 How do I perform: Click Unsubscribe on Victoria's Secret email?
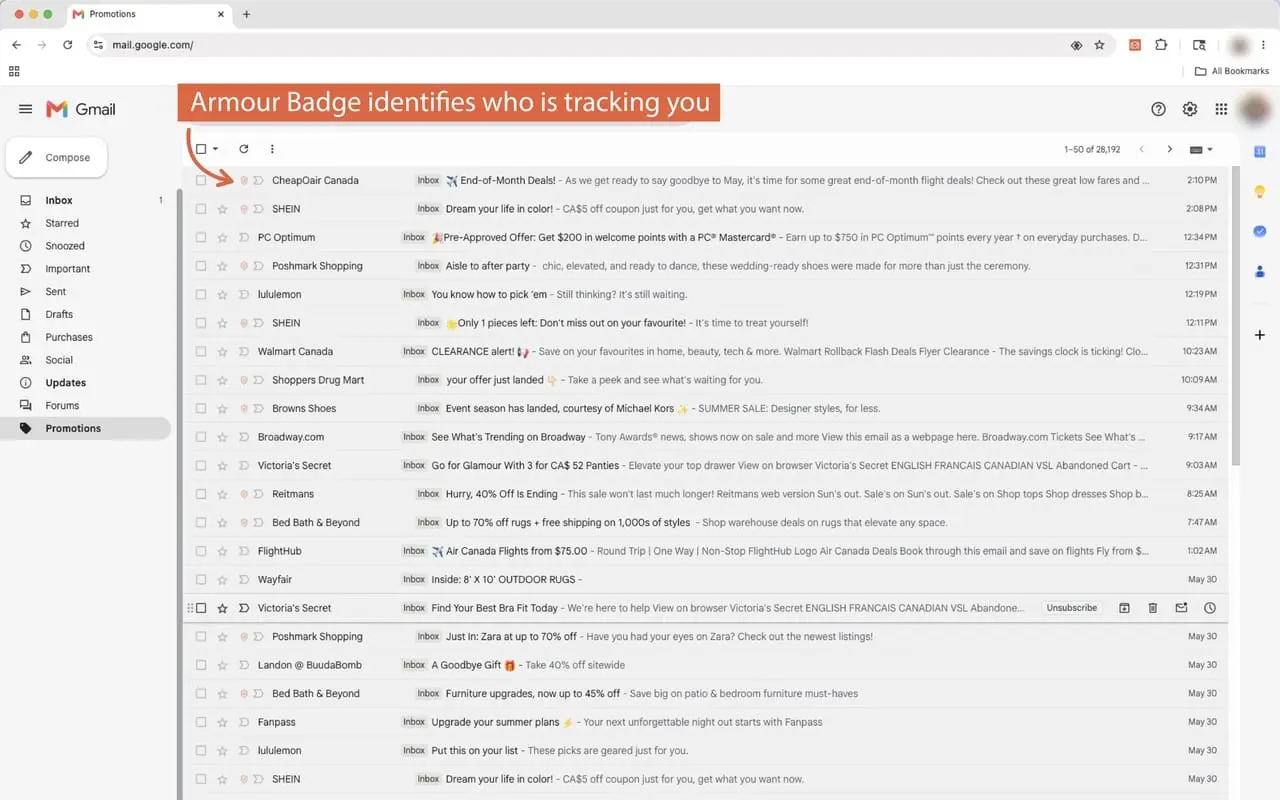1071,608
